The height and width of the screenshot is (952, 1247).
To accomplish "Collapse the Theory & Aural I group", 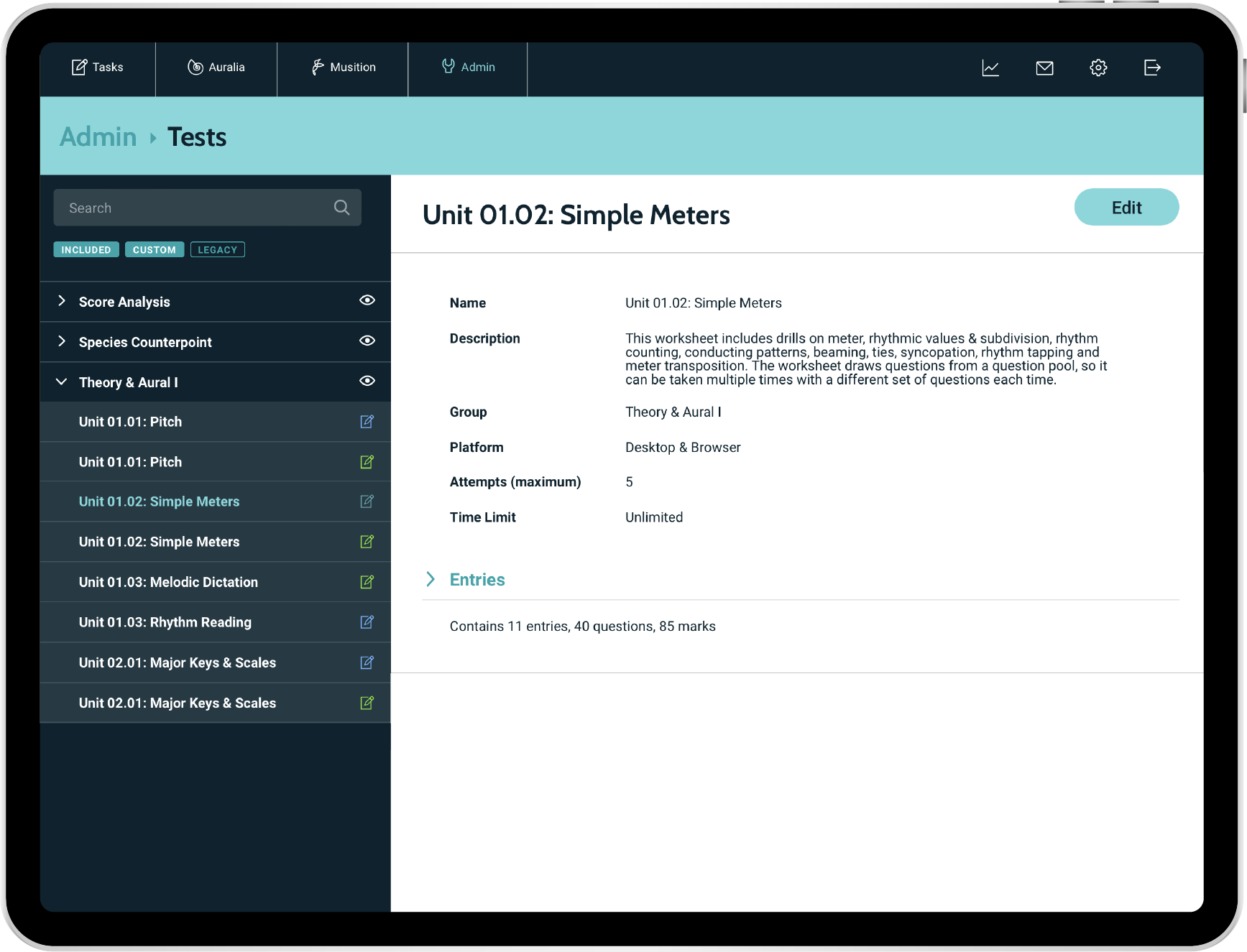I will [61, 382].
